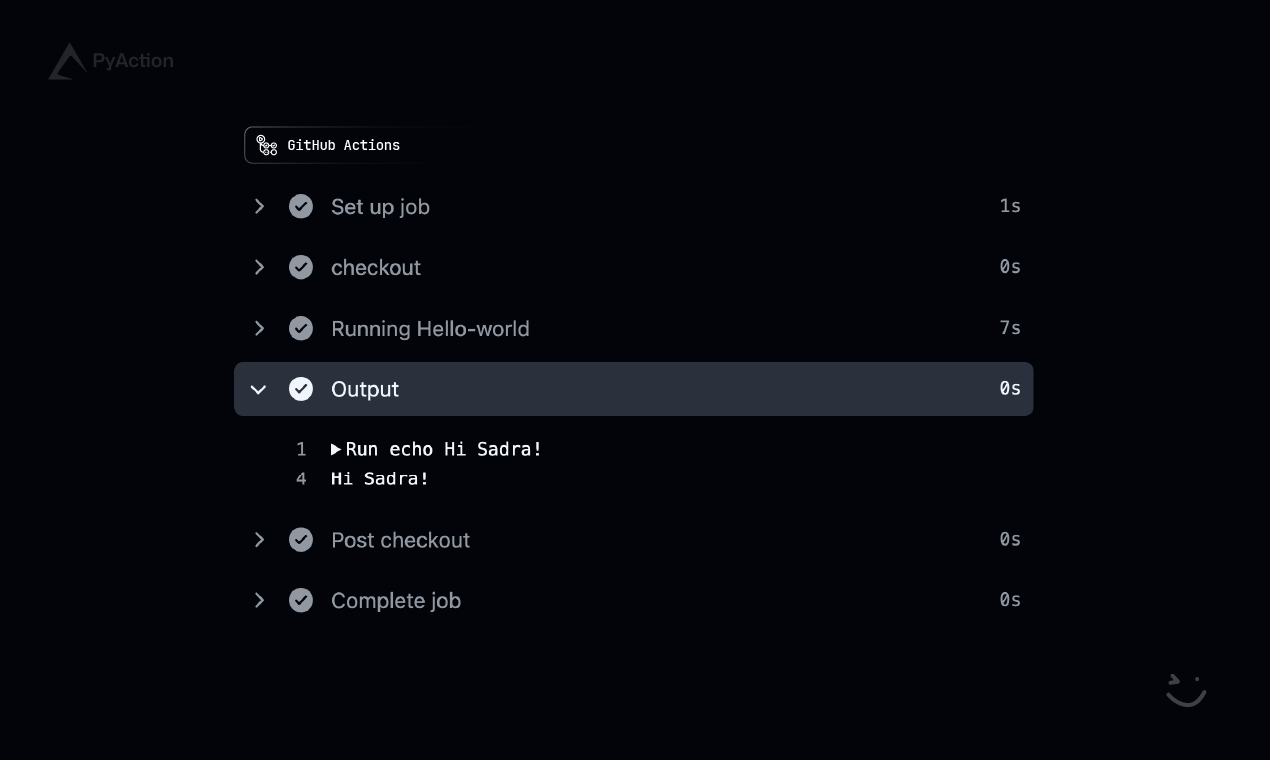
Task: Click the GitHub Actions workflow icon
Action: (267, 146)
